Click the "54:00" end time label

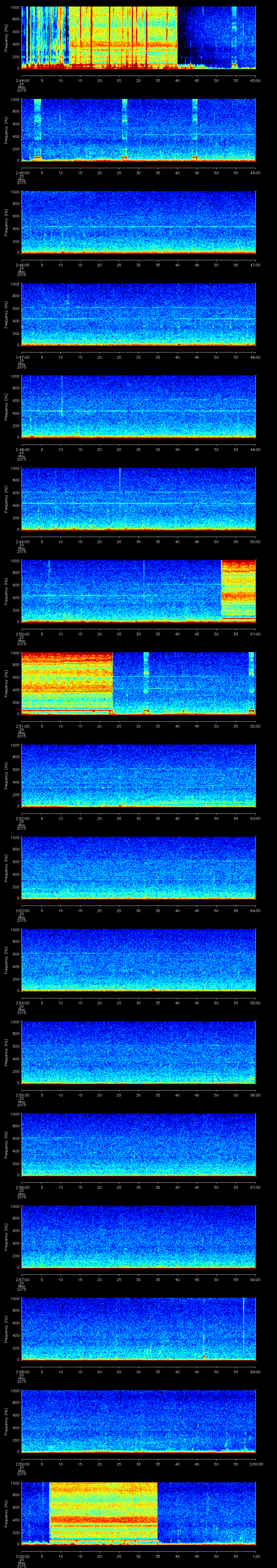click(x=256, y=910)
